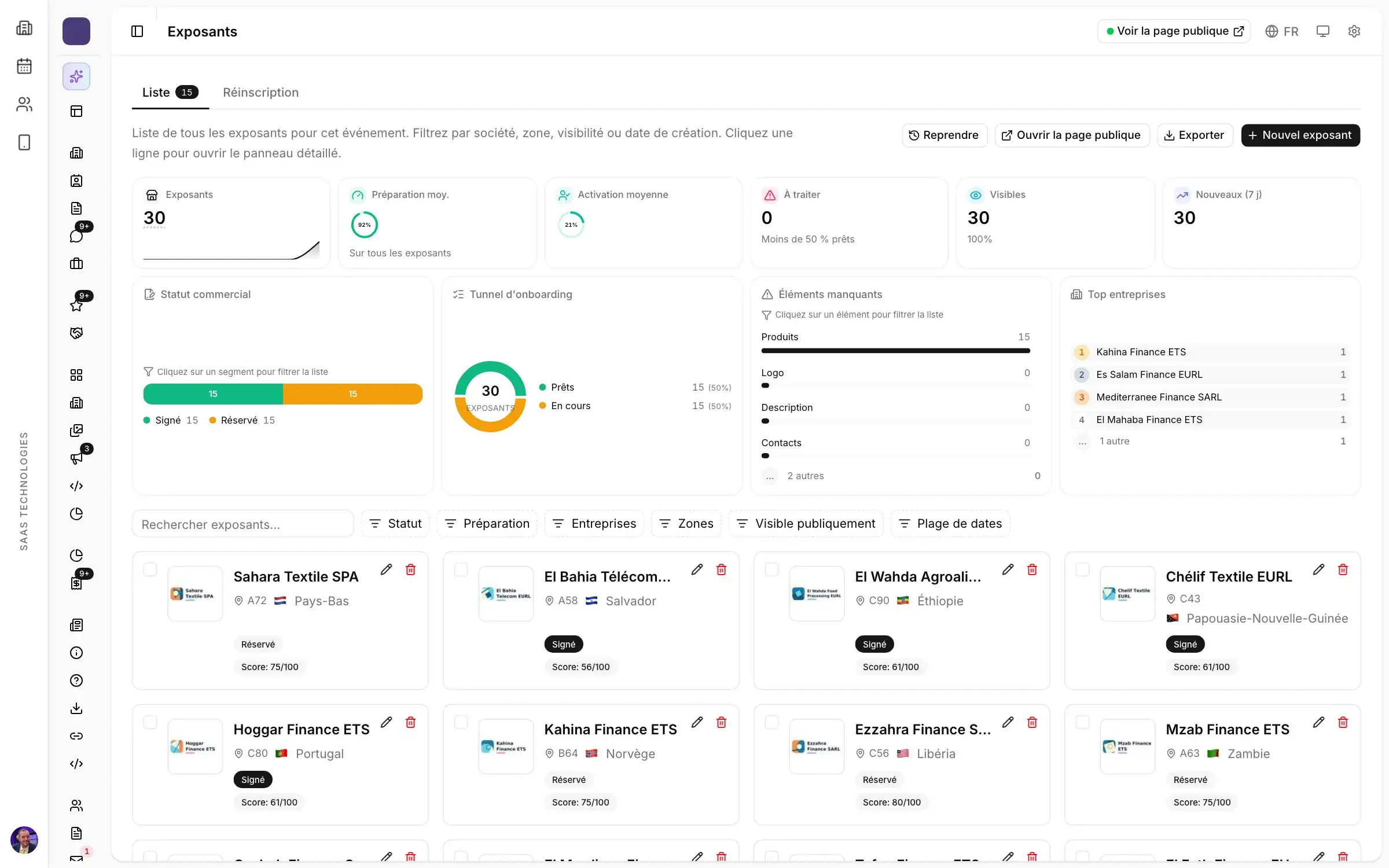Select the Chélif Textile EURL checkbox
The image size is (1389, 868).
point(1082,569)
